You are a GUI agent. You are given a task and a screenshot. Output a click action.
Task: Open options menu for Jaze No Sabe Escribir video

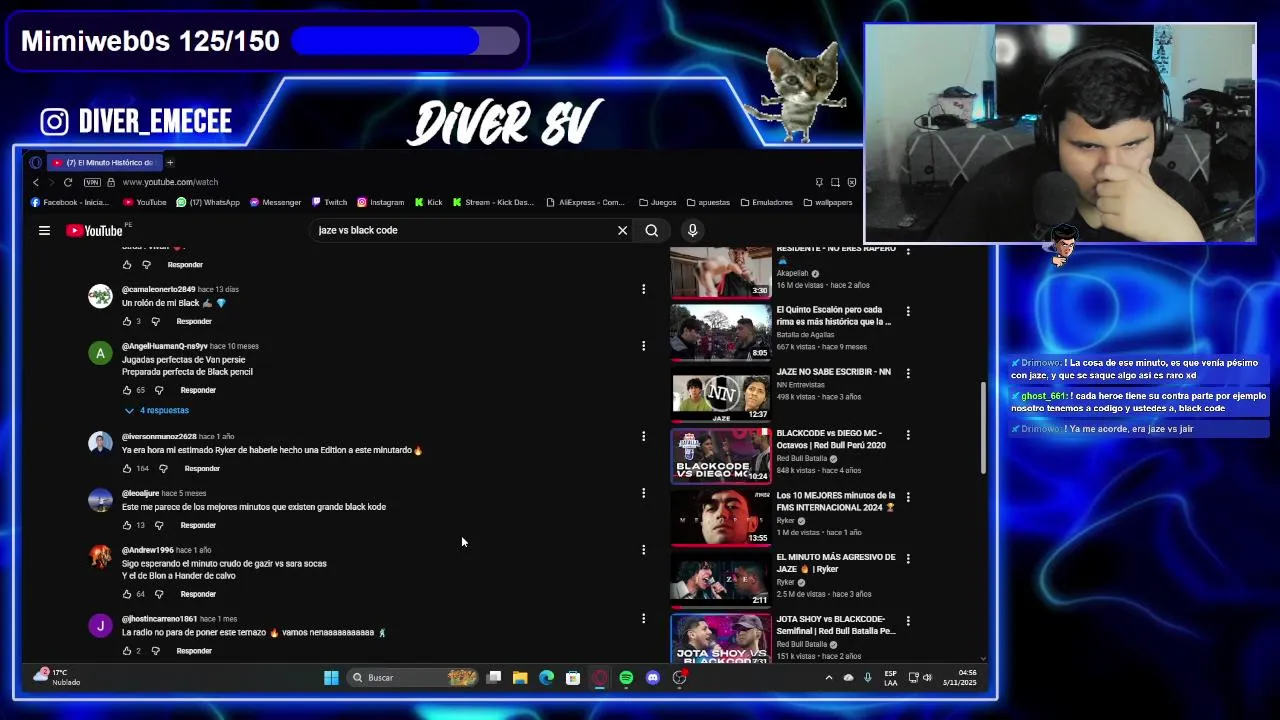pyautogui.click(x=908, y=373)
